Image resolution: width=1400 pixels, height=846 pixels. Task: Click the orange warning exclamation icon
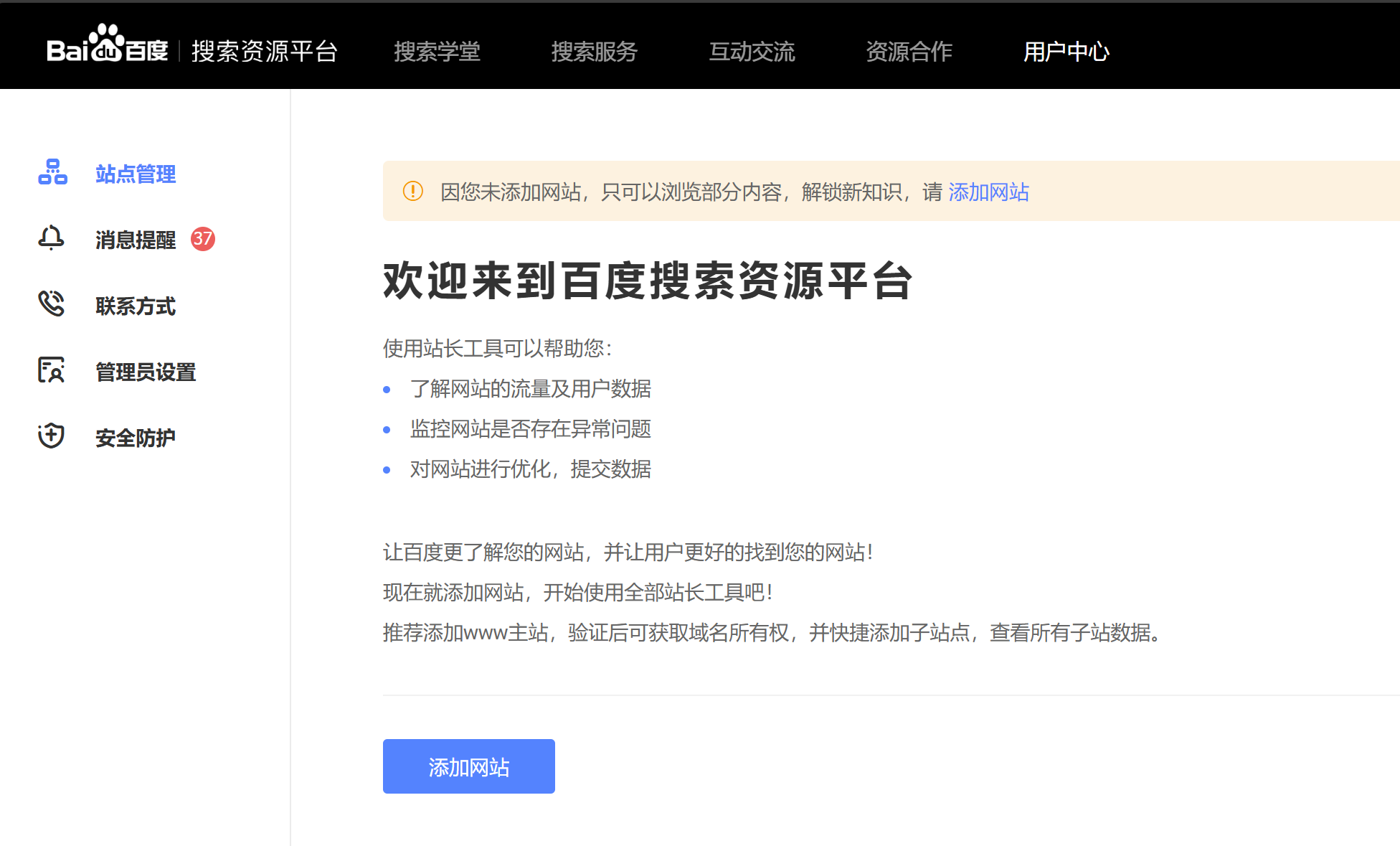click(413, 191)
